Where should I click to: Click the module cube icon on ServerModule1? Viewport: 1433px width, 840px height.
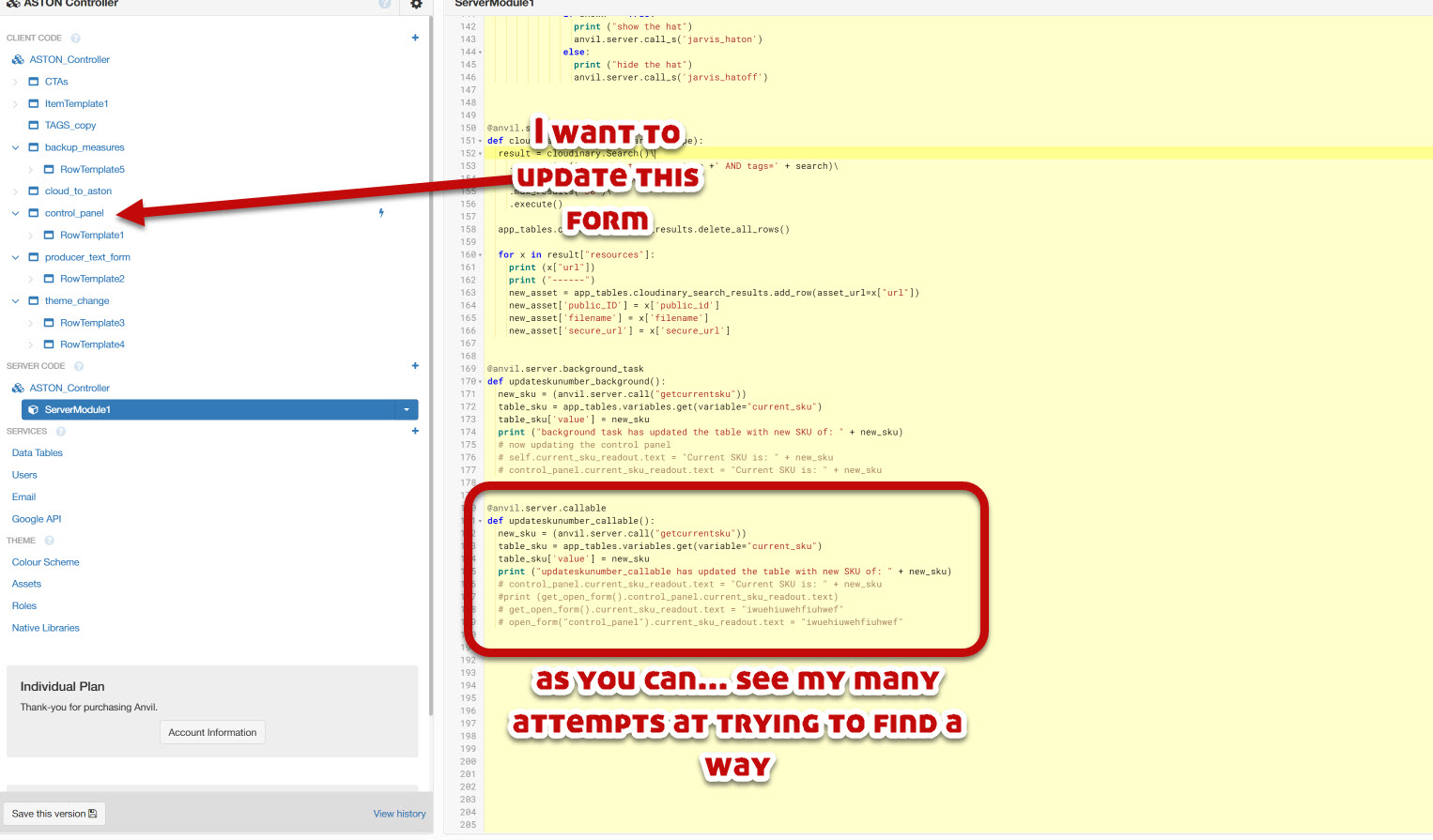point(35,409)
